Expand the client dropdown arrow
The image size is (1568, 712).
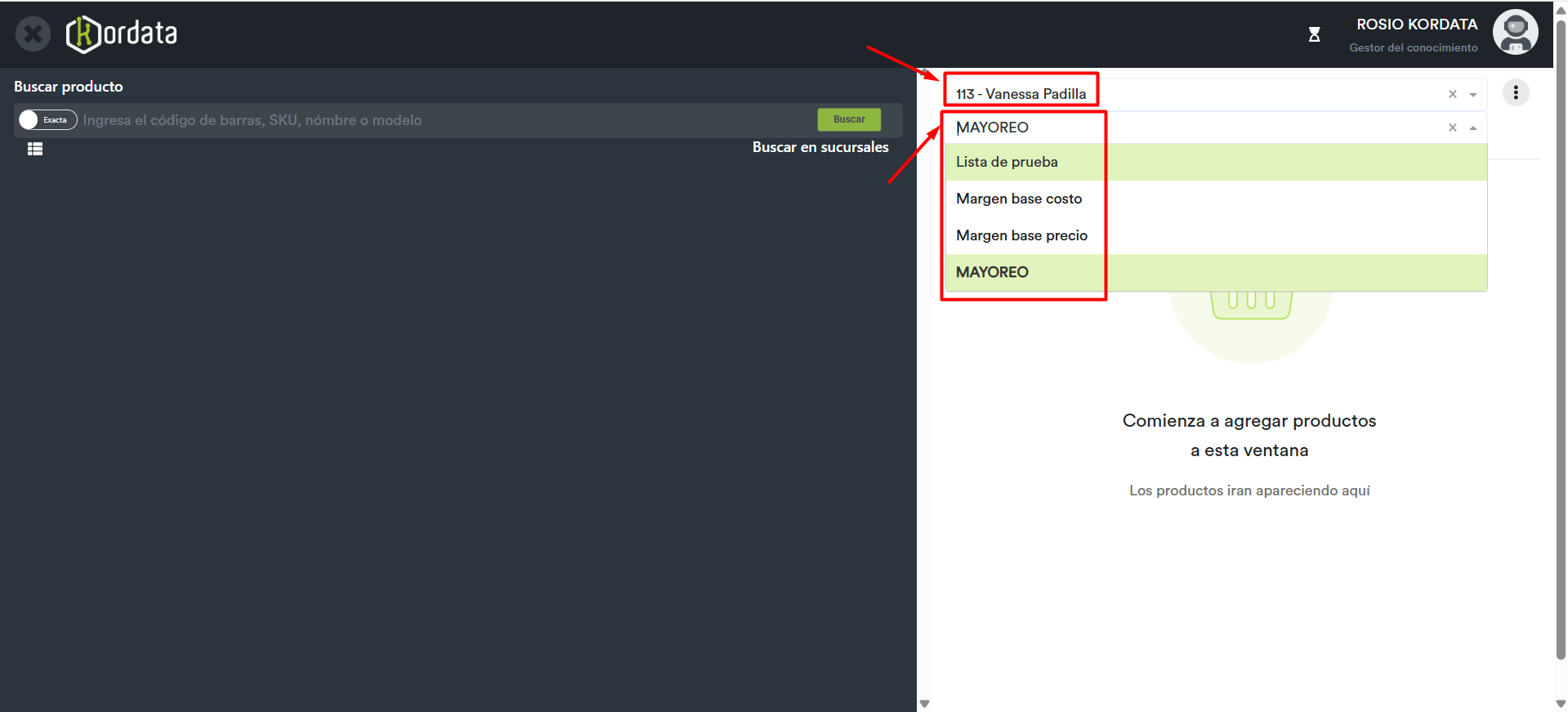1473,95
